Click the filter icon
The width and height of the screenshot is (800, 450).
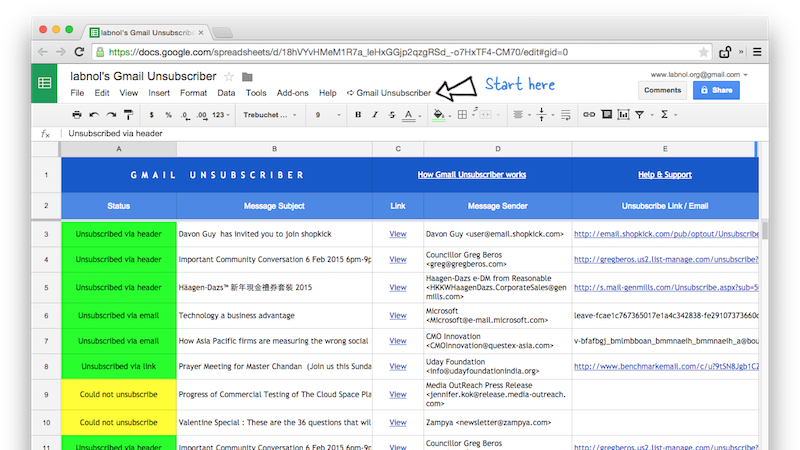(639, 115)
